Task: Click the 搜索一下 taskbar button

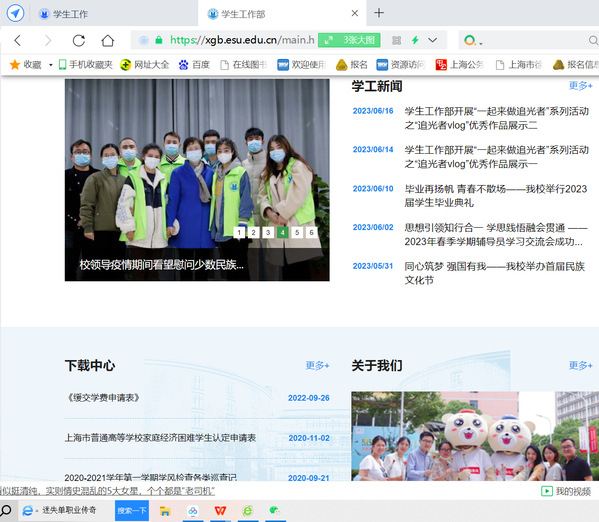Action: pos(132,511)
